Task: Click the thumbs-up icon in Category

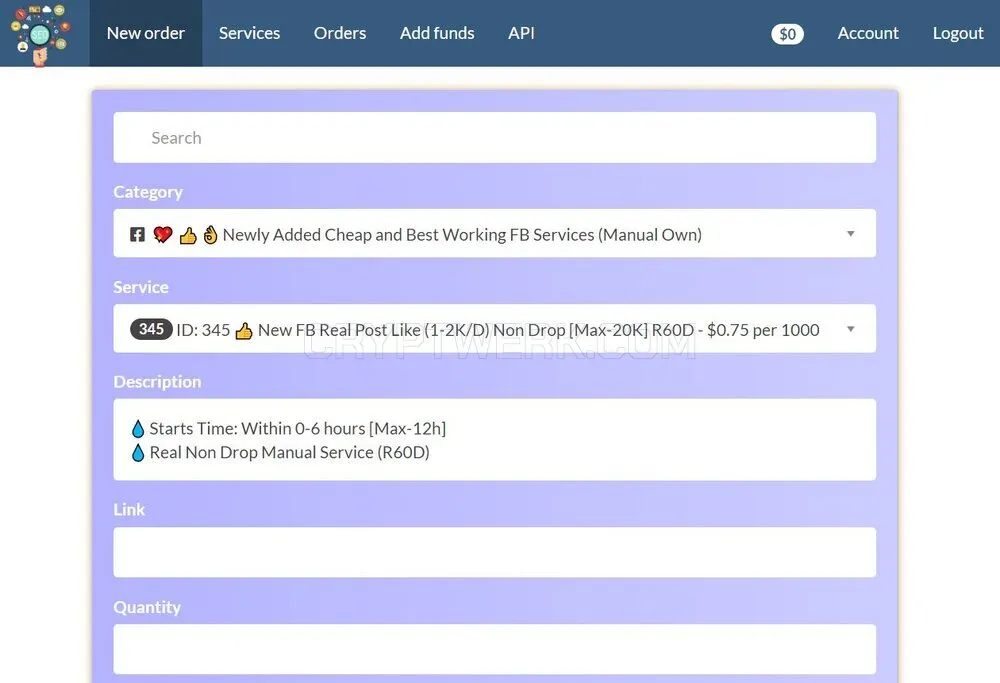Action: [x=188, y=235]
